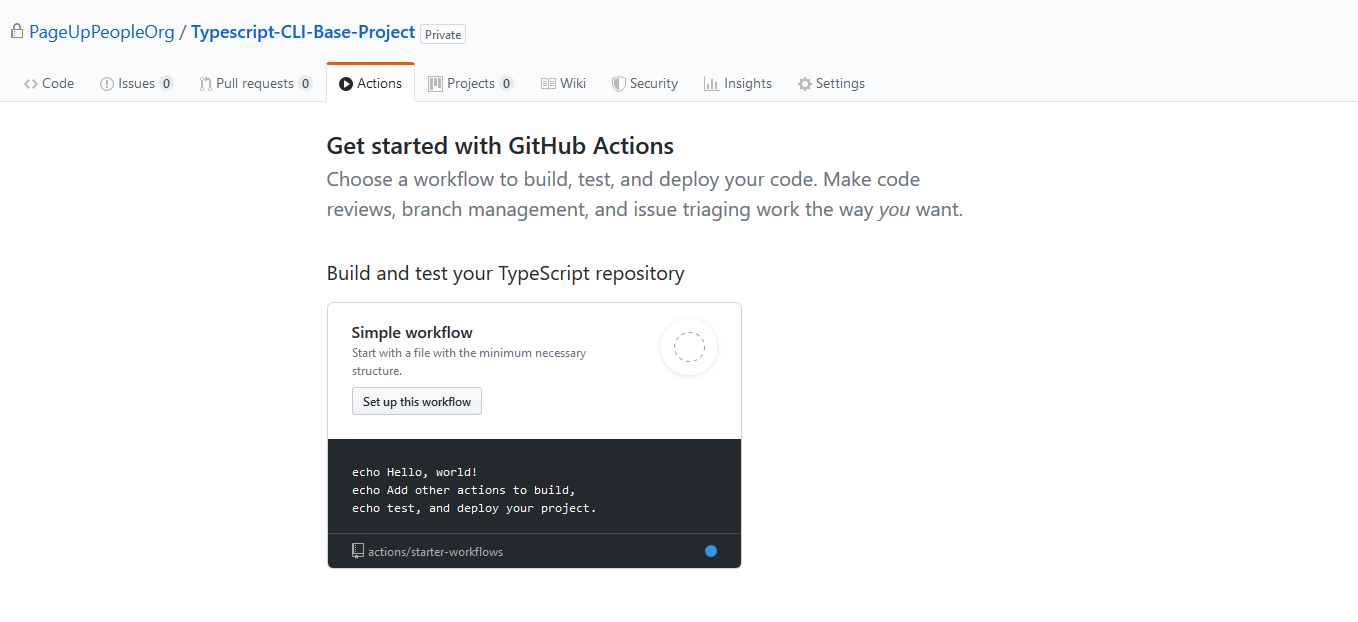The image size is (1358, 622).
Task: Click the code brackets icon beside Code
Action: [x=29, y=83]
